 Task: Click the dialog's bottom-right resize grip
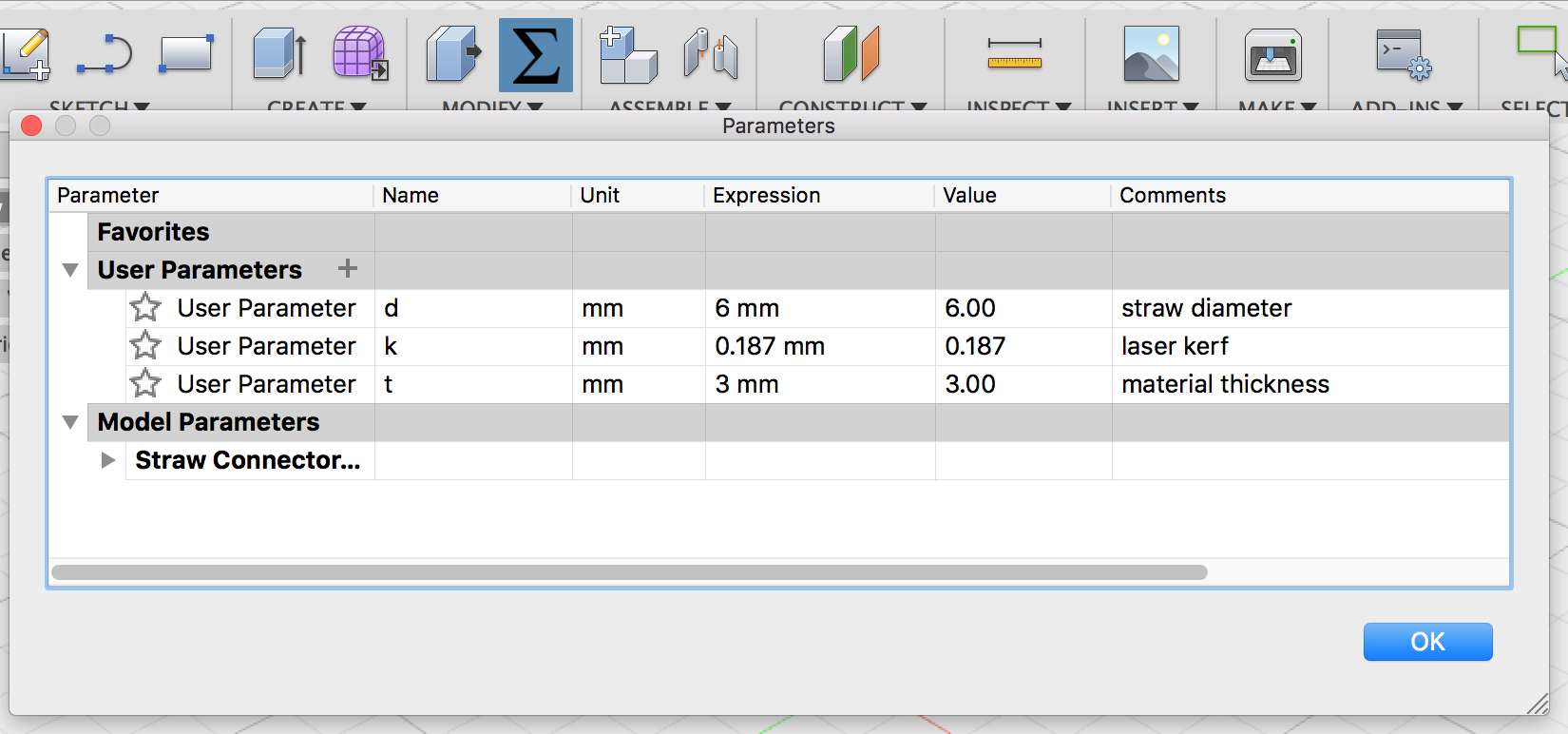point(1537,704)
